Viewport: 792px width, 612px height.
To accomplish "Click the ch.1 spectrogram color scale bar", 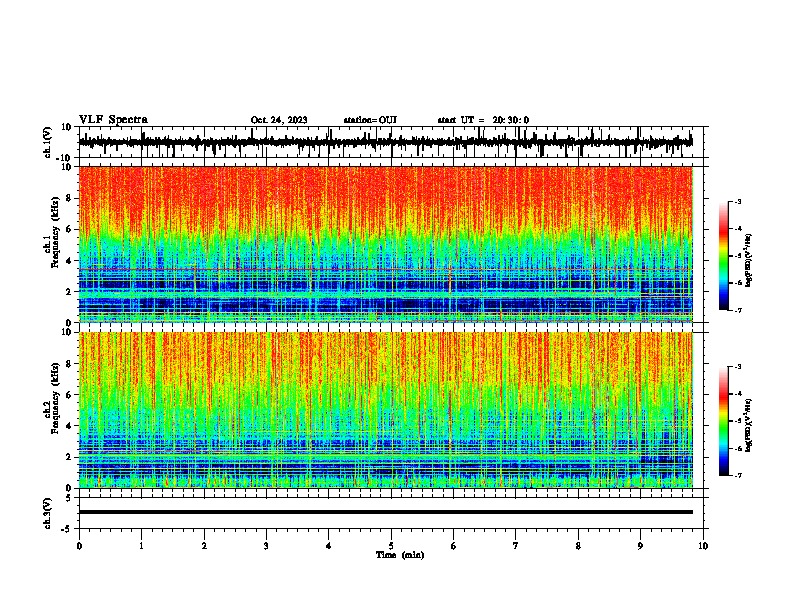I will click(724, 256).
